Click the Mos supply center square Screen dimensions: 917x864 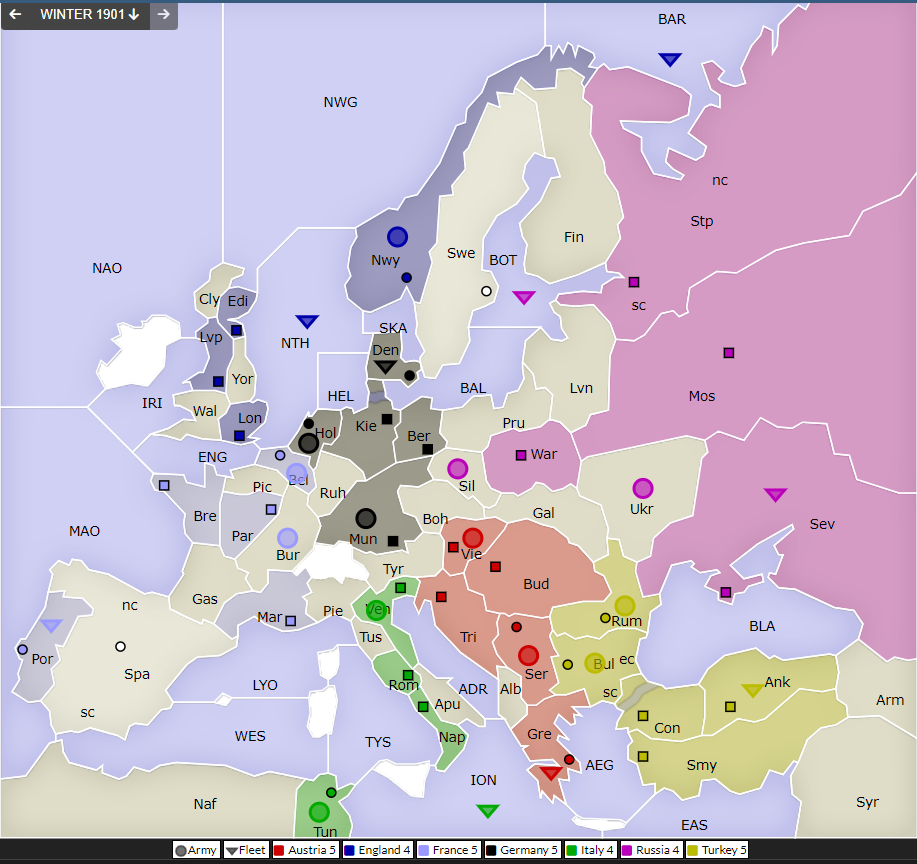point(729,353)
